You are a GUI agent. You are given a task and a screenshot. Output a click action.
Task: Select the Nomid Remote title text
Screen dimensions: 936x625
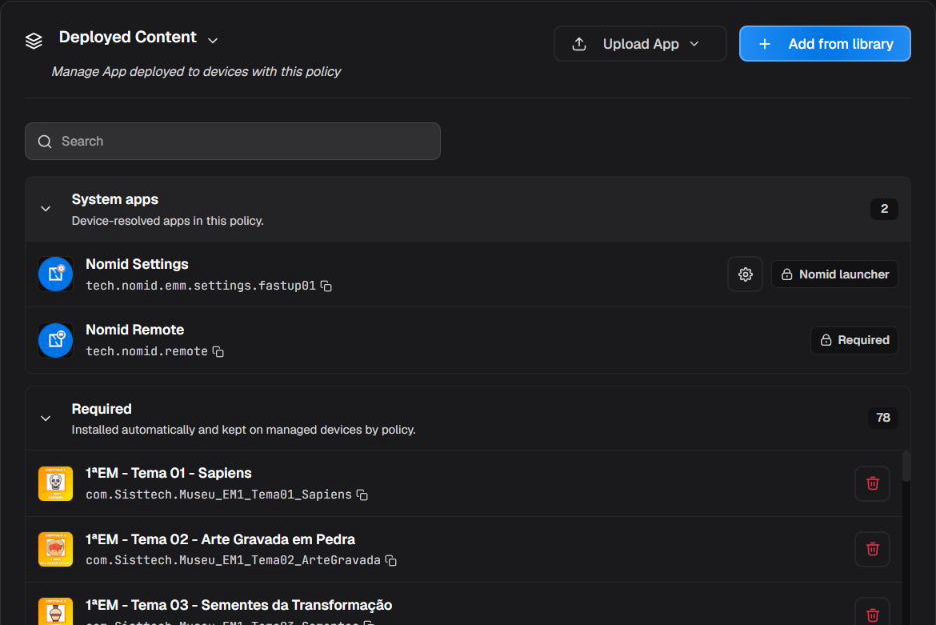point(135,330)
